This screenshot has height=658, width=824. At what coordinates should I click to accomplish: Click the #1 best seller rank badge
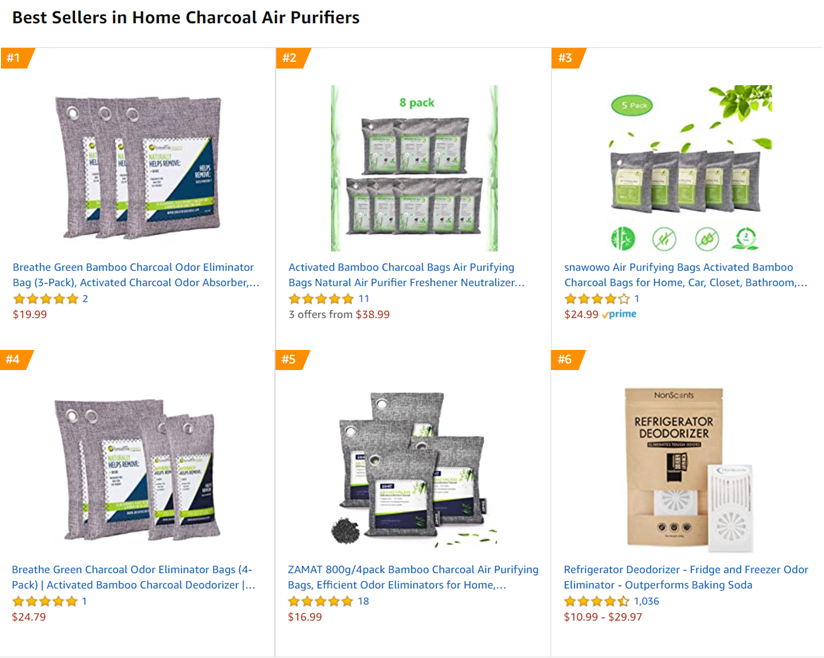(16, 58)
